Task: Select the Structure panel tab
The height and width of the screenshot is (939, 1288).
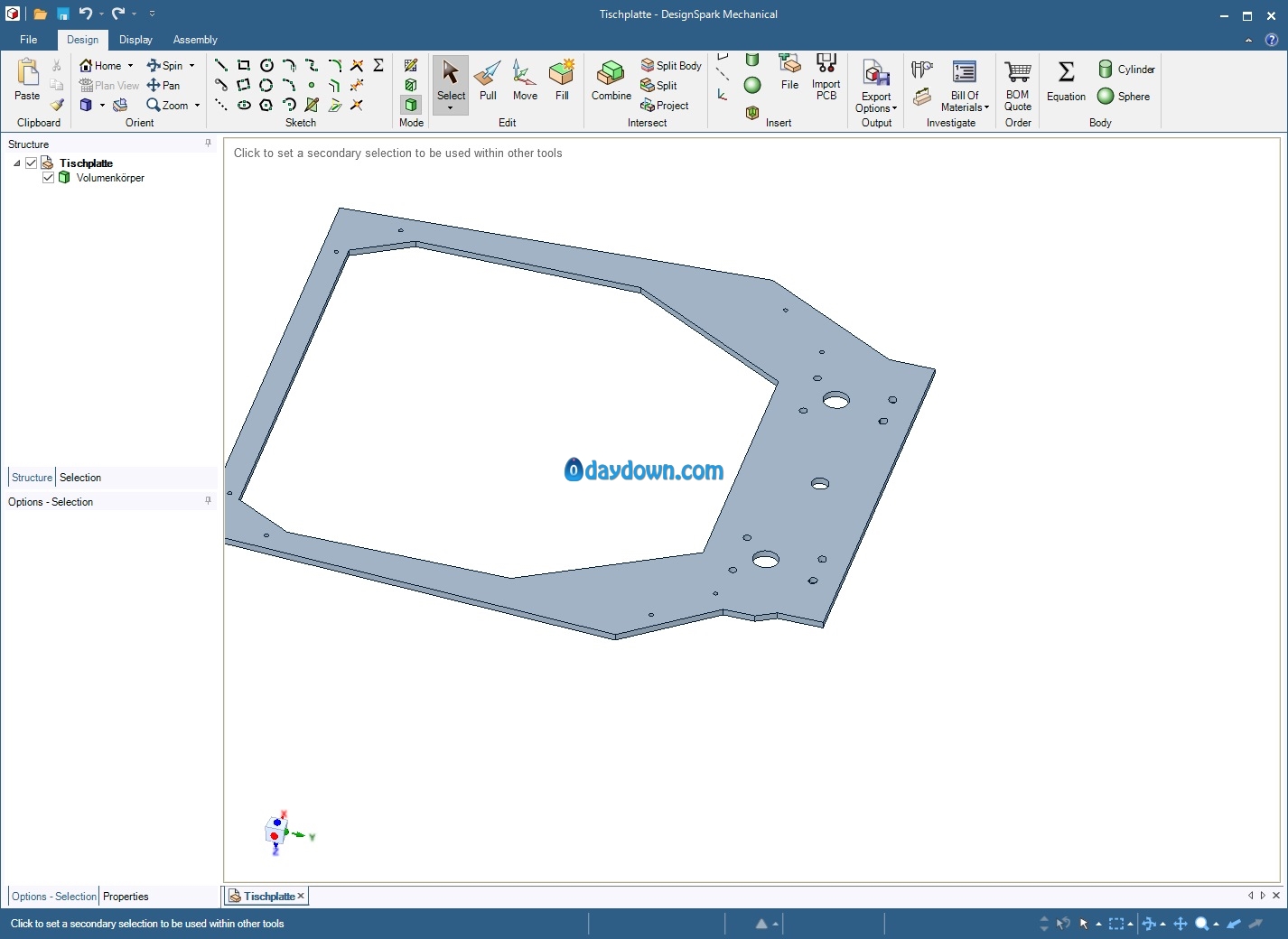Action: coord(32,478)
